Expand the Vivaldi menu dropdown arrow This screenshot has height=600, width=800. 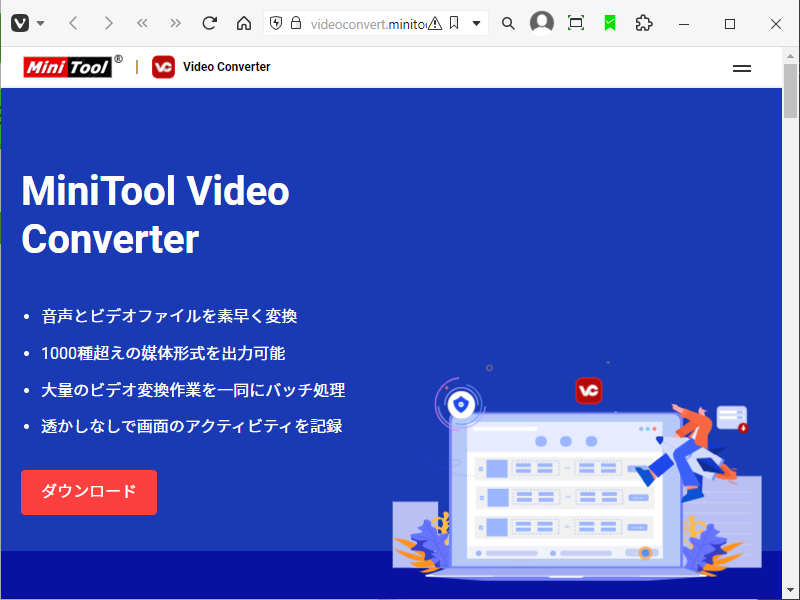click(41, 23)
